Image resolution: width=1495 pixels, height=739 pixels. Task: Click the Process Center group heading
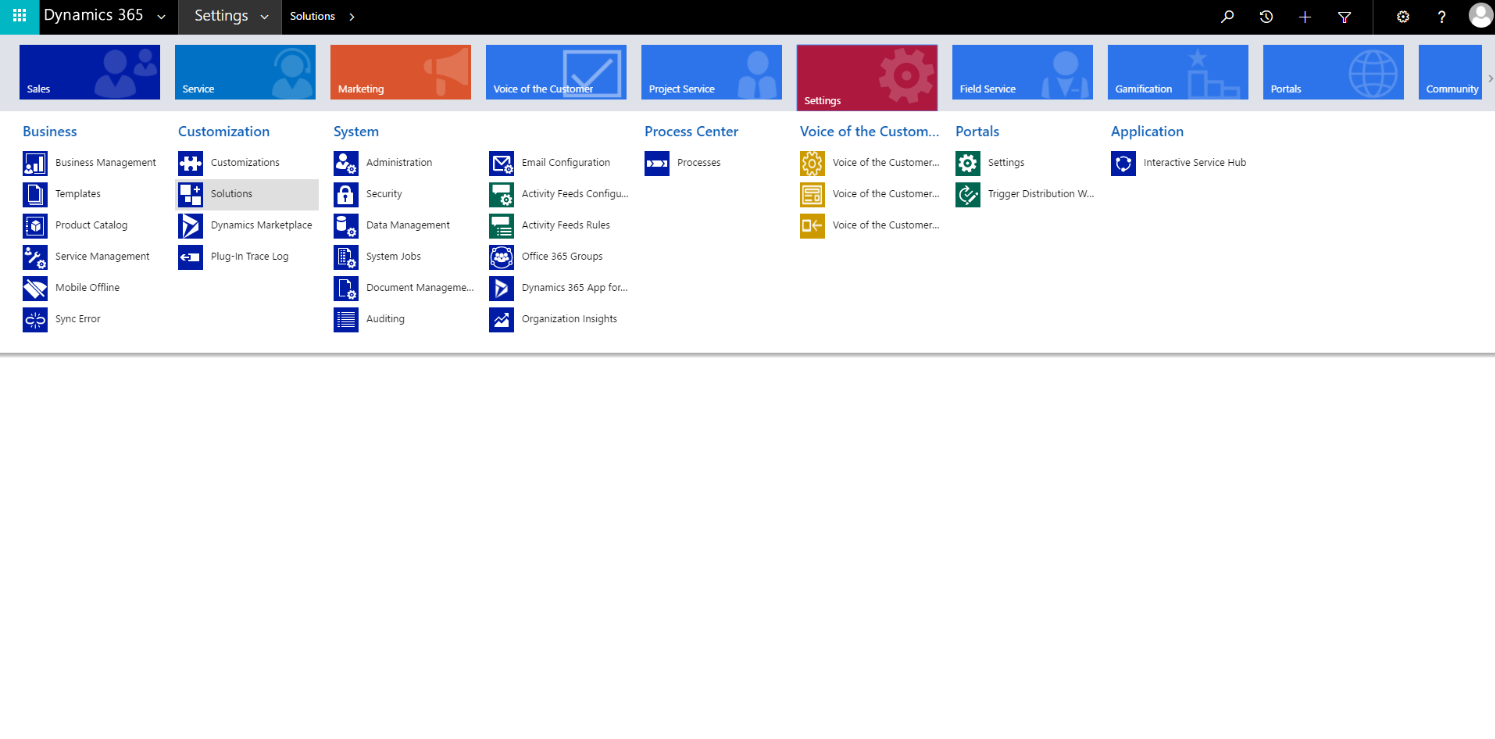(x=691, y=131)
